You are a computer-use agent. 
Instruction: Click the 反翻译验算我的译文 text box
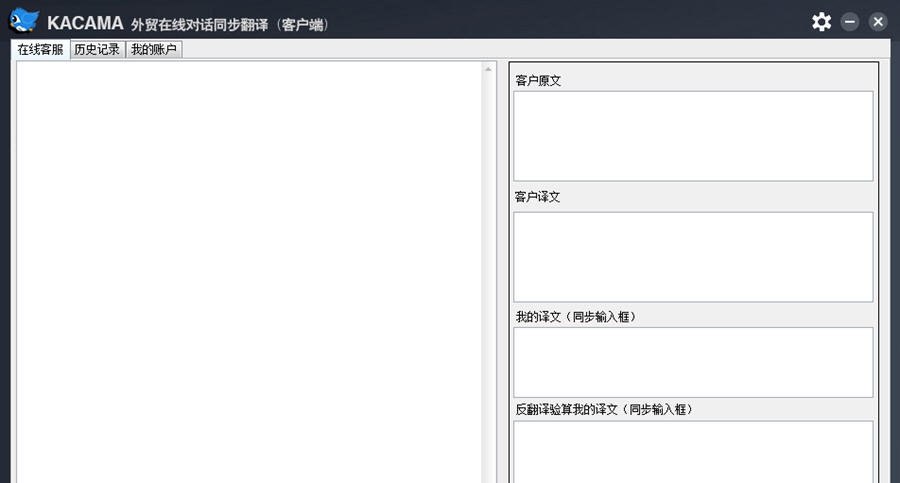point(693,452)
